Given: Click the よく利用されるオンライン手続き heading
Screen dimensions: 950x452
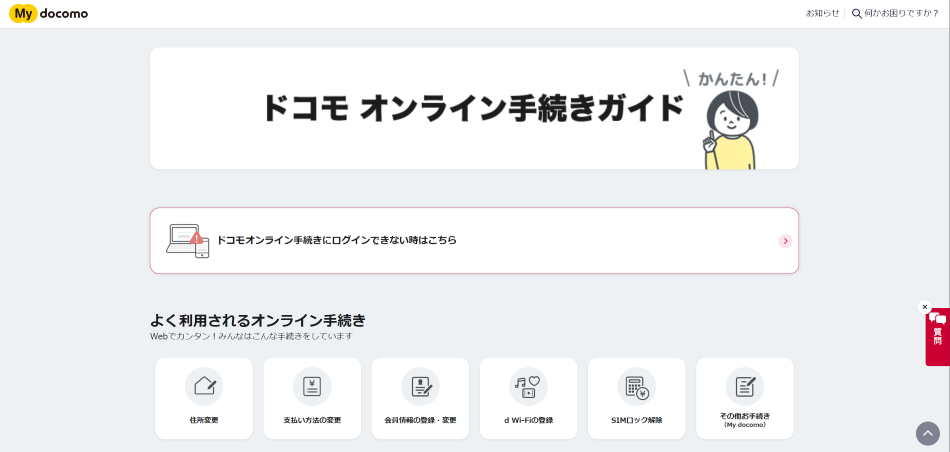Looking at the screenshot, I should click(258, 319).
